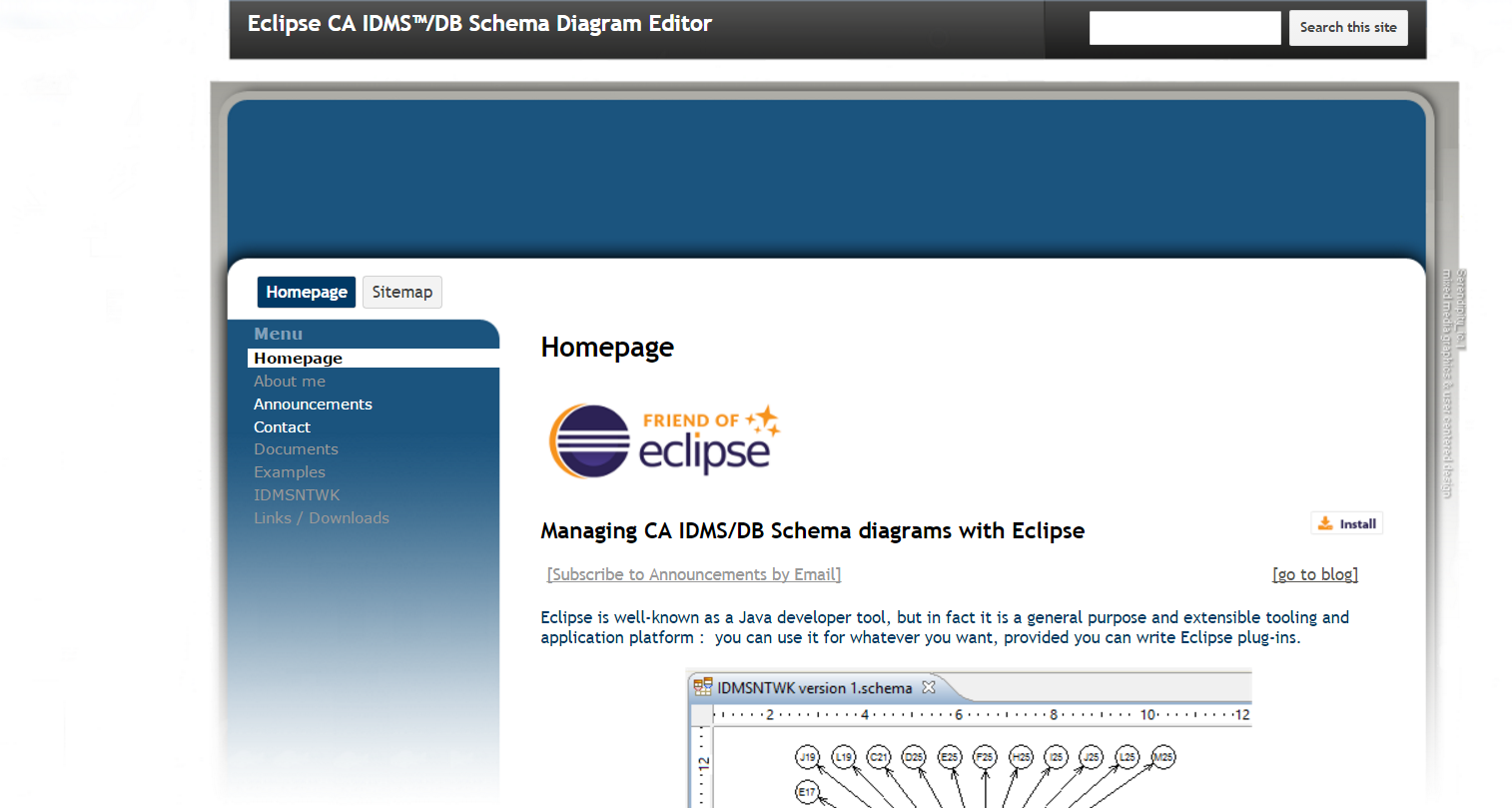This screenshot has width=1512, height=808.
Task: Click the IDMSNTWK version 1.schema tab label
Action: (814, 688)
